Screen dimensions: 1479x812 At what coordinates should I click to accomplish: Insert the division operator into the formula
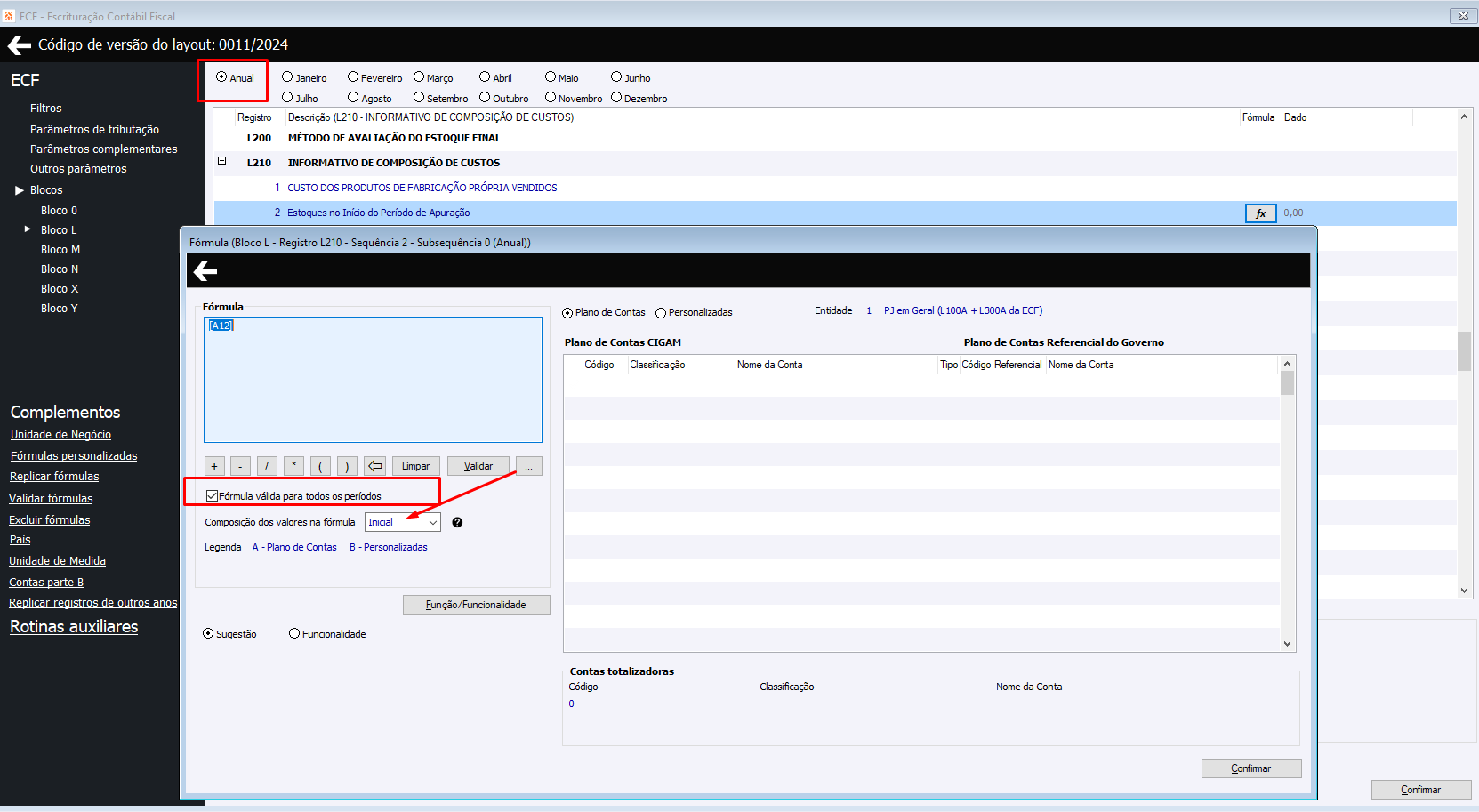coord(267,466)
